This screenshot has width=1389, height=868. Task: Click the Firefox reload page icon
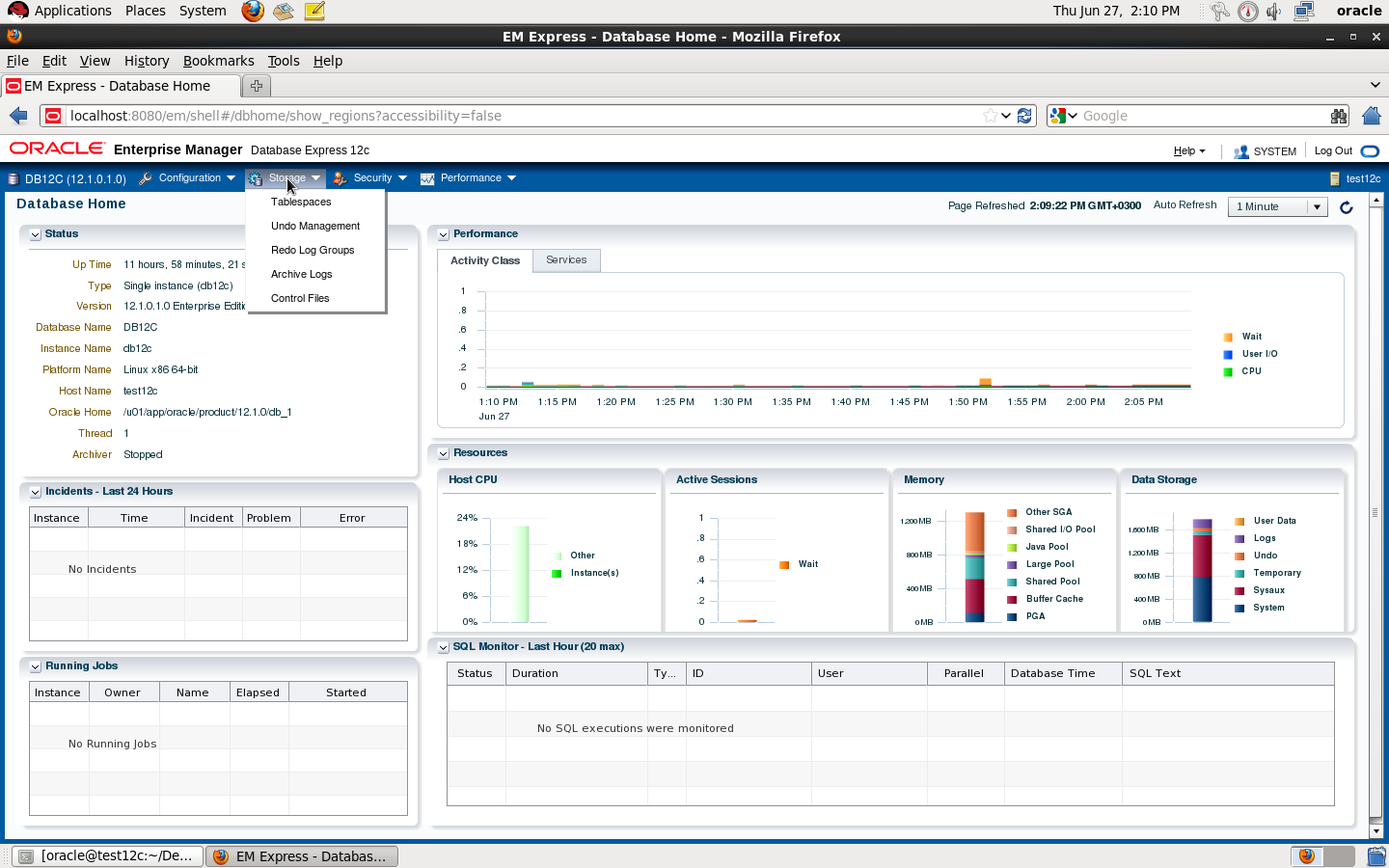(1024, 116)
